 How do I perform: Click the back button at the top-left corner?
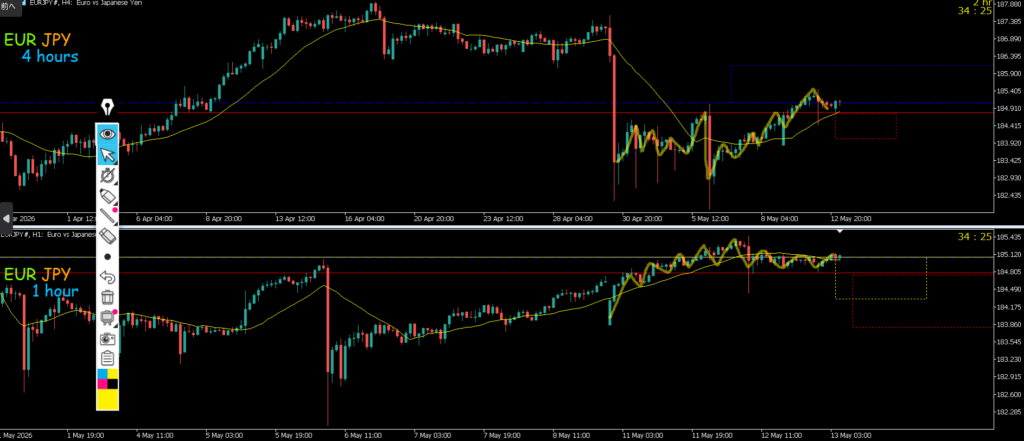click(x=7, y=6)
